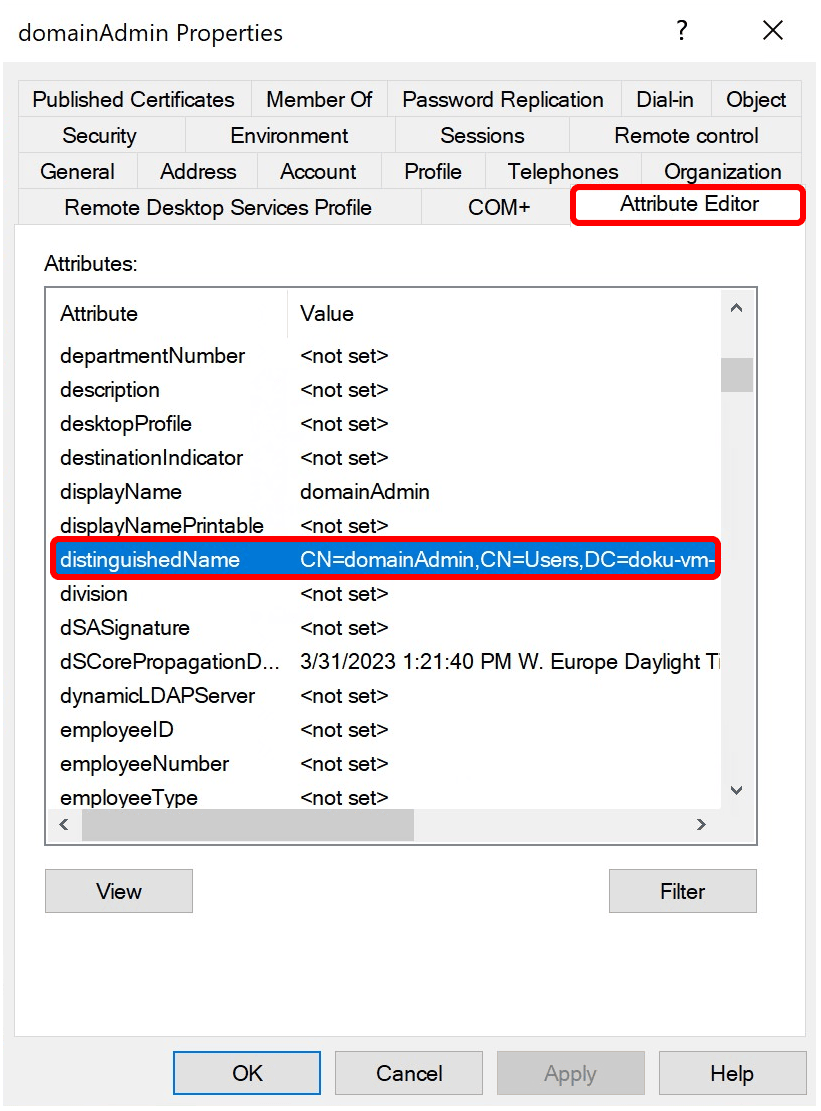The width and height of the screenshot is (821, 1111).
Task: Close the domainAdmin Properties dialog
Action: coord(772,31)
